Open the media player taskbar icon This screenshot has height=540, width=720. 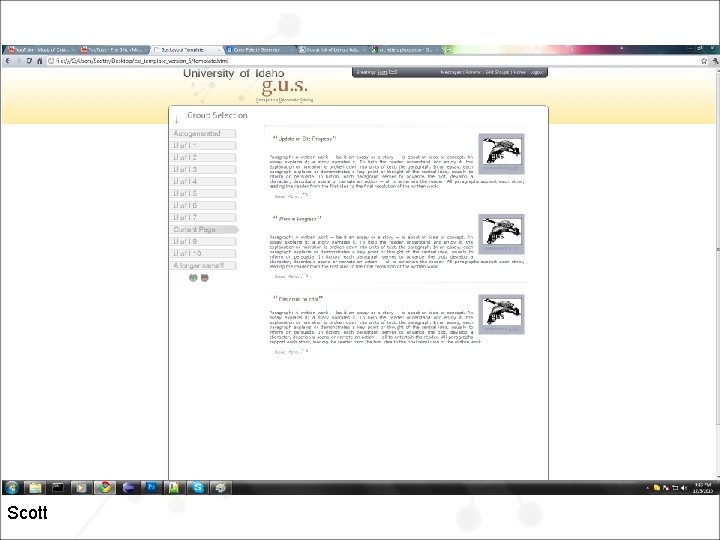point(81,487)
